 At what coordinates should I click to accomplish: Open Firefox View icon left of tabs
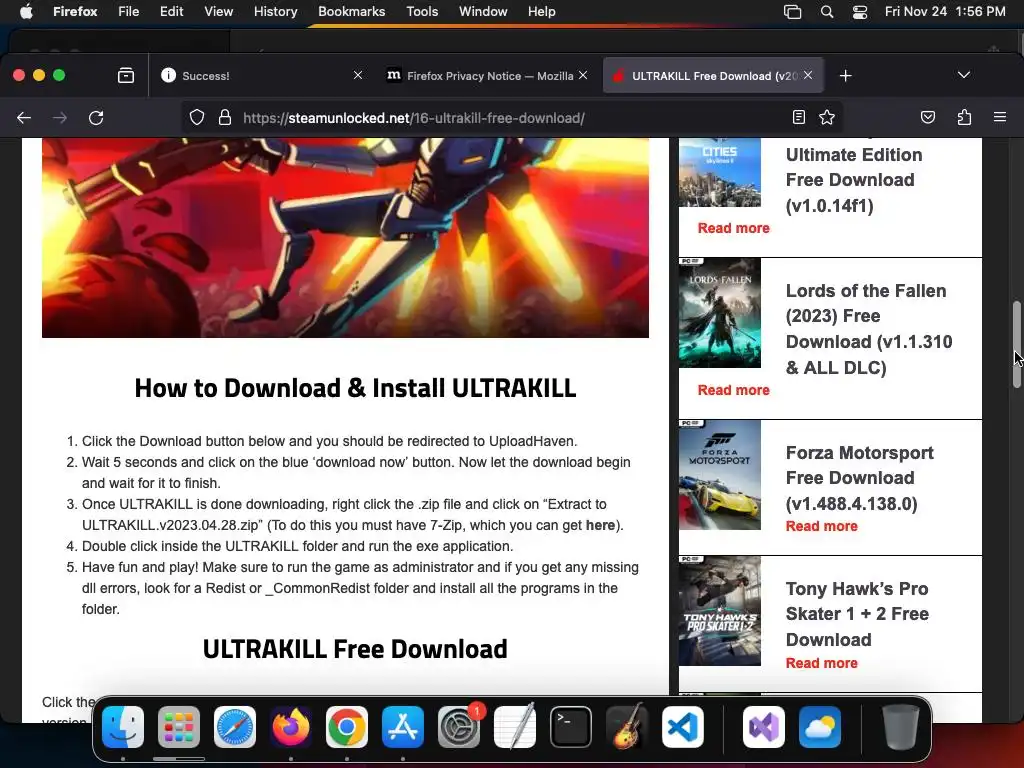pyautogui.click(x=126, y=76)
